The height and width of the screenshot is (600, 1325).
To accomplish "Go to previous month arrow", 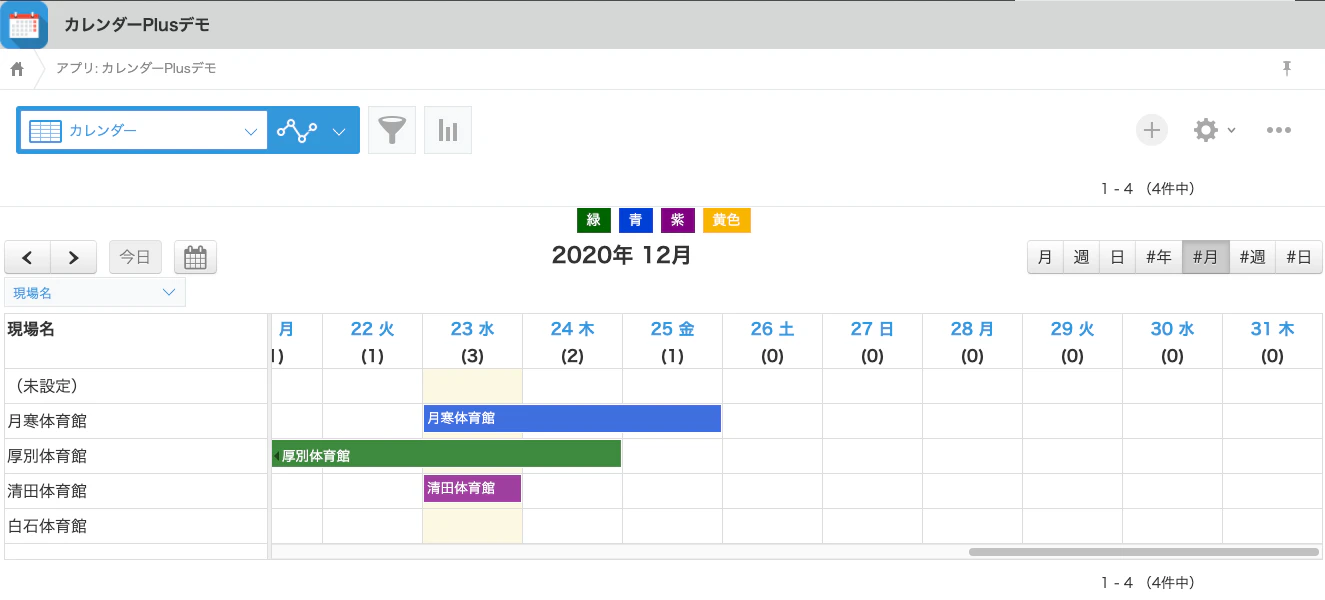I will [x=28, y=257].
